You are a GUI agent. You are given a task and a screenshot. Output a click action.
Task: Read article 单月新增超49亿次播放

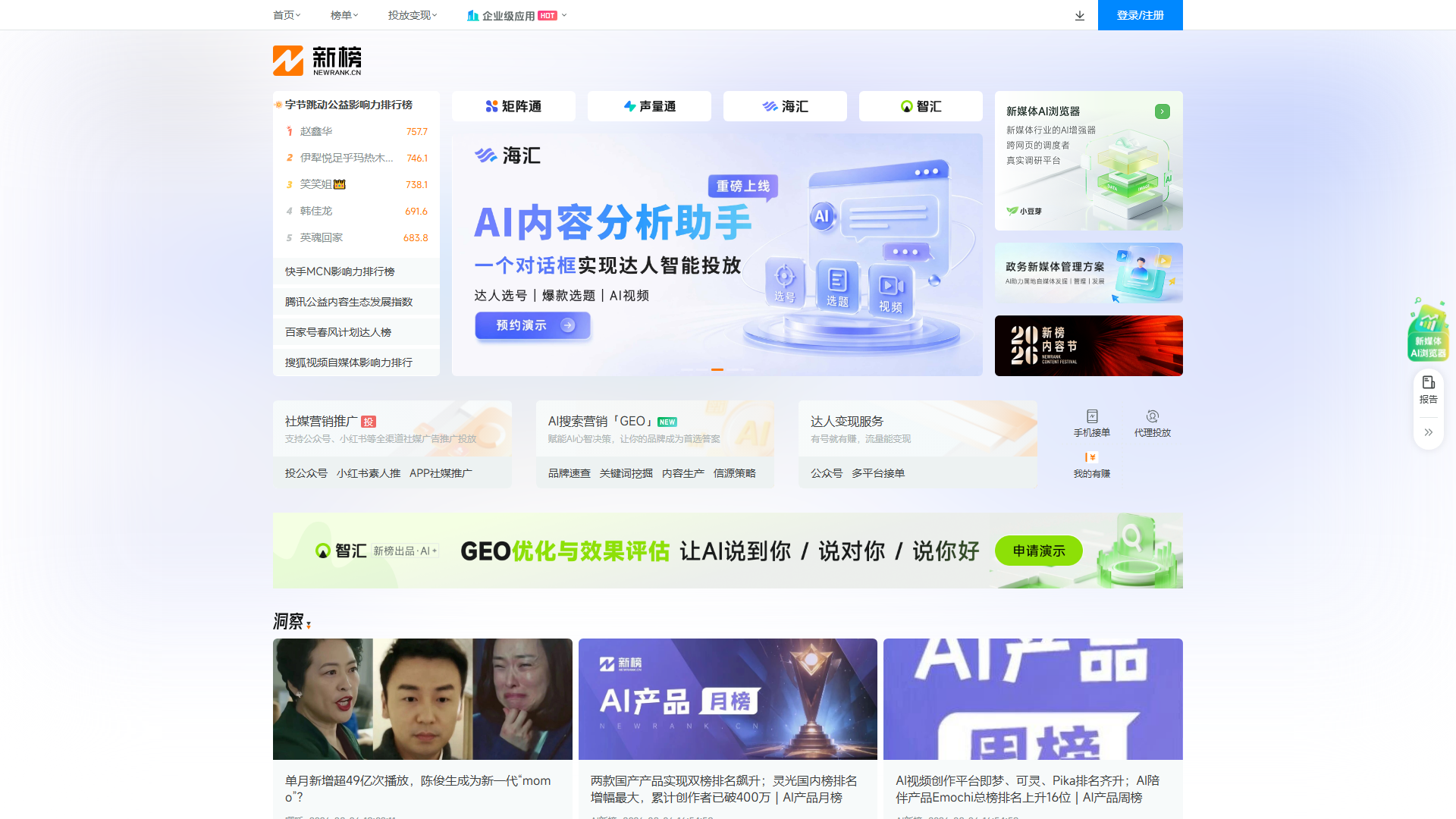pyautogui.click(x=418, y=789)
